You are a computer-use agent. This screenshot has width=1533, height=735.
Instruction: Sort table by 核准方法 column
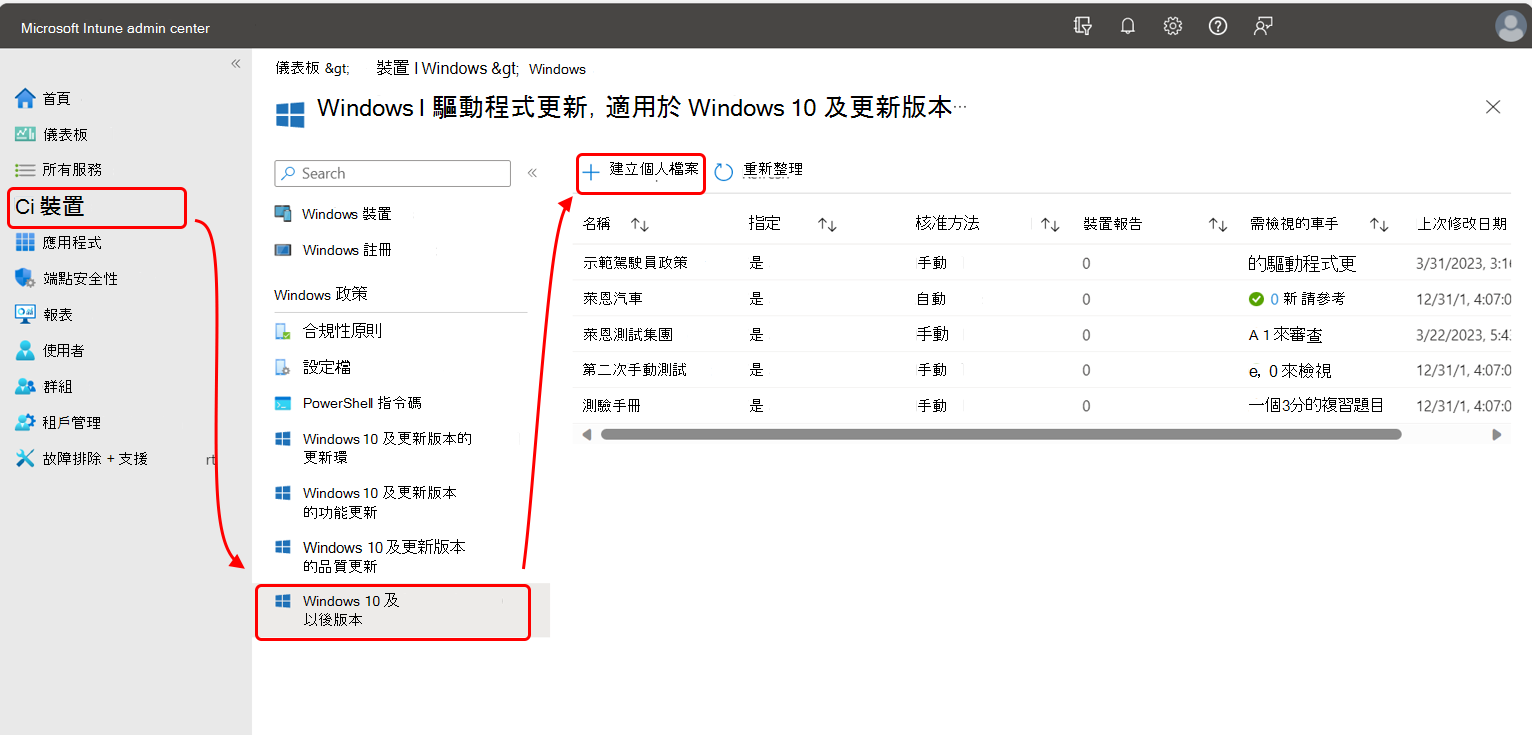point(1050,225)
